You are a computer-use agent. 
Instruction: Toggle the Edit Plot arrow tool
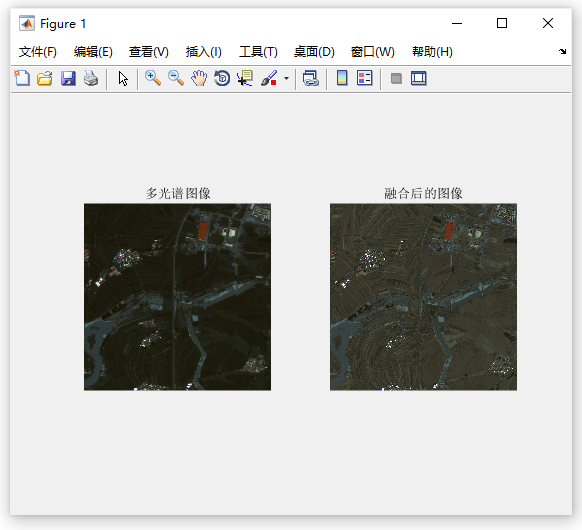[123, 79]
